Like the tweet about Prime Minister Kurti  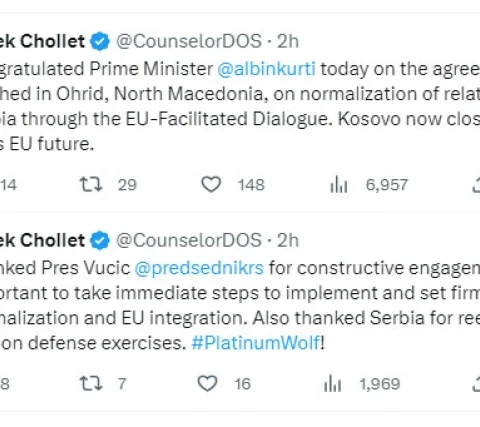click(x=211, y=184)
